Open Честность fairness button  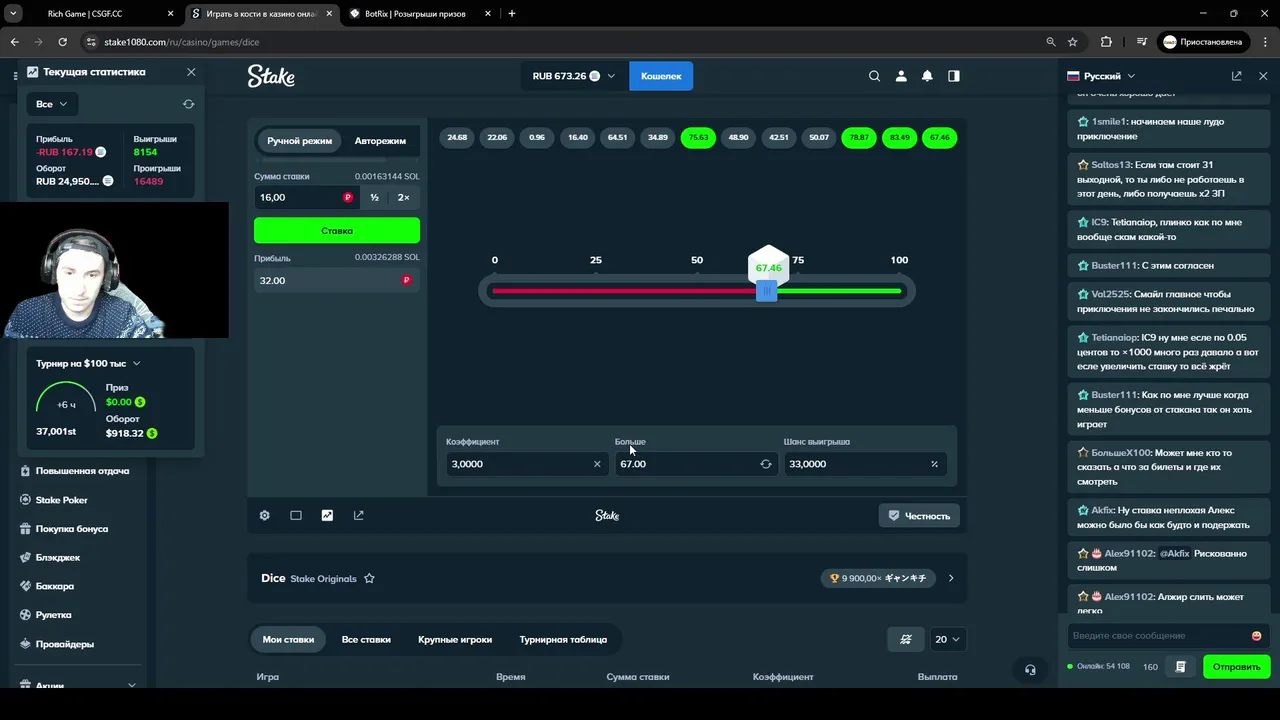pos(919,515)
